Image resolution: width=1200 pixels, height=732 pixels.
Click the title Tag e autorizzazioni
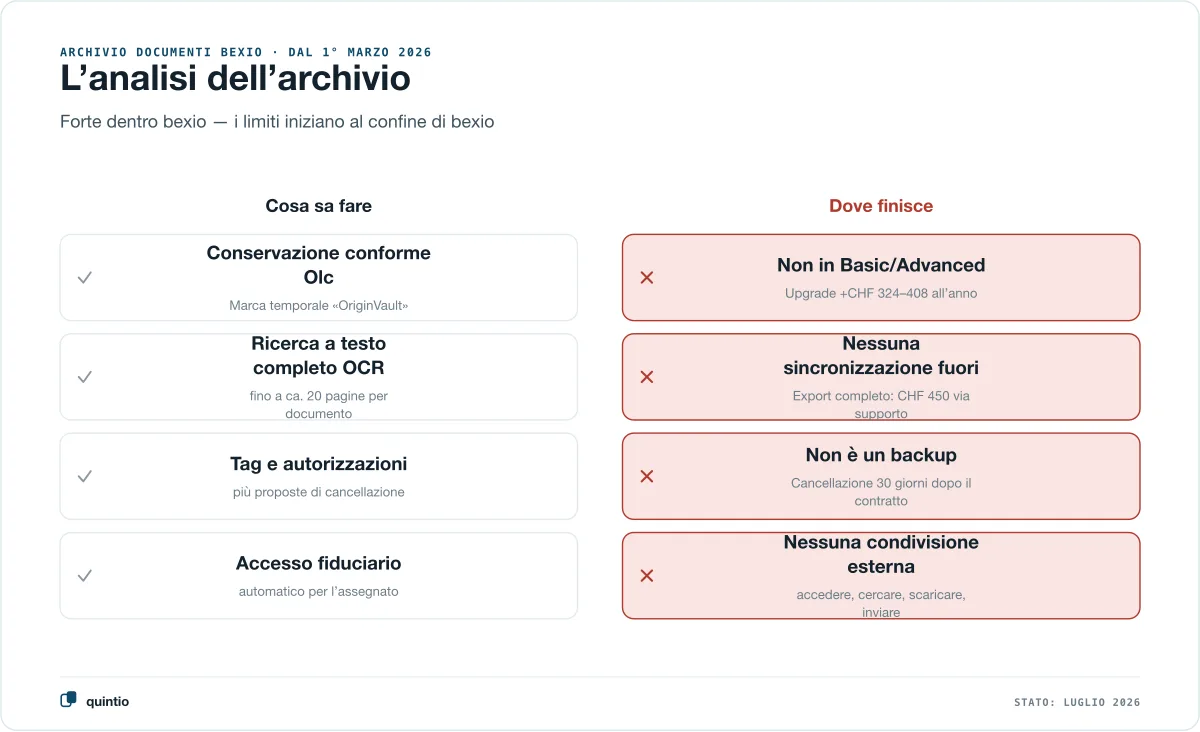point(319,464)
